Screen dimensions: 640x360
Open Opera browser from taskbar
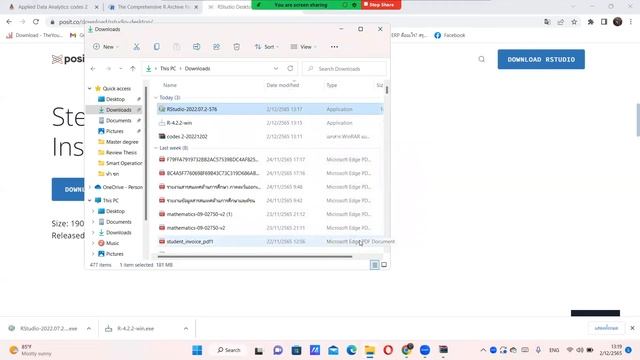click(388, 350)
